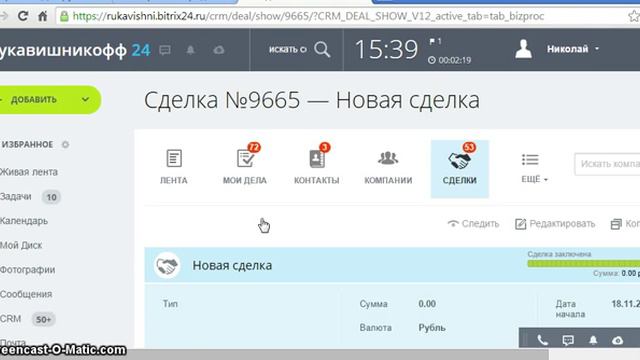Open Календарь in sidebar
This screenshot has width=640, height=360.
pos(24,221)
